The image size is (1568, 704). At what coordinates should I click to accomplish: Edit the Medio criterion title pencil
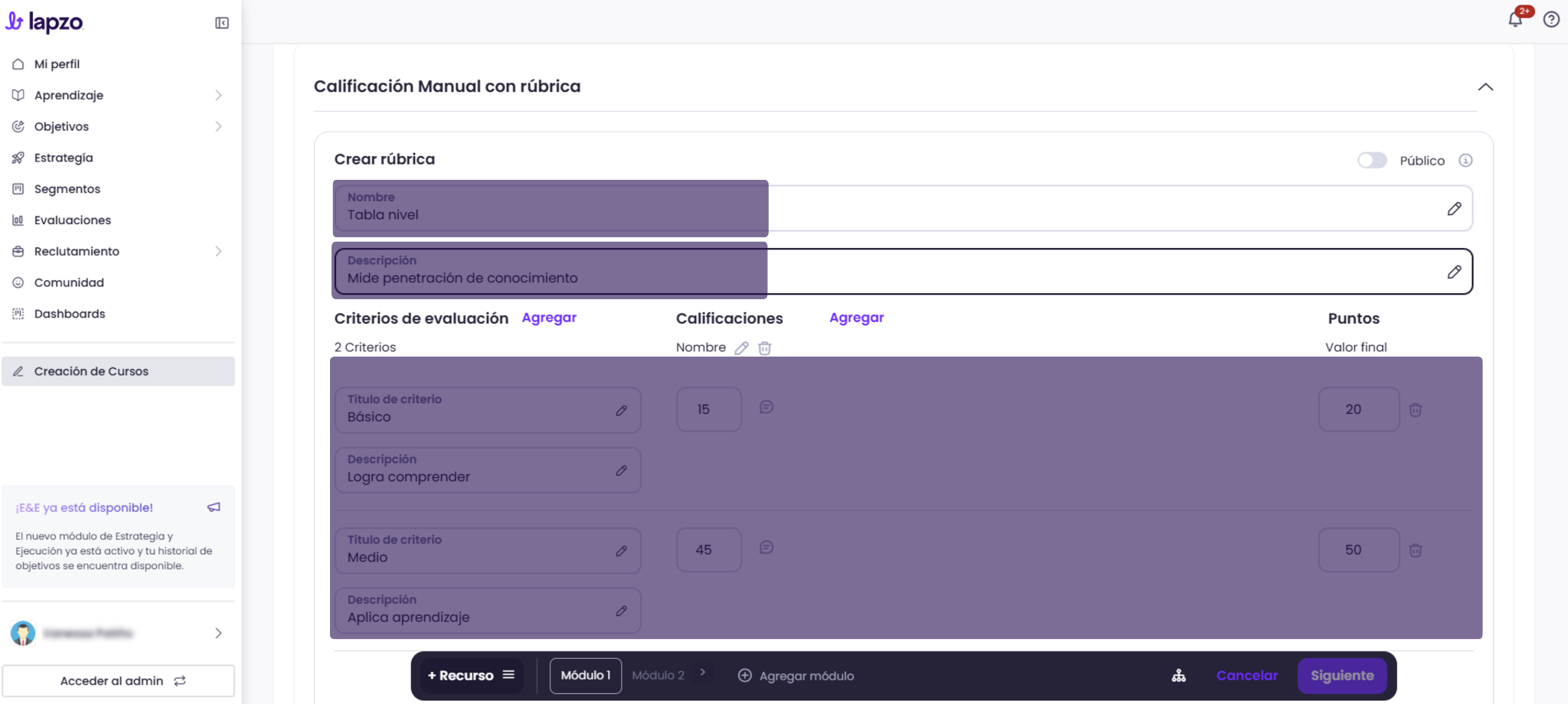point(621,551)
